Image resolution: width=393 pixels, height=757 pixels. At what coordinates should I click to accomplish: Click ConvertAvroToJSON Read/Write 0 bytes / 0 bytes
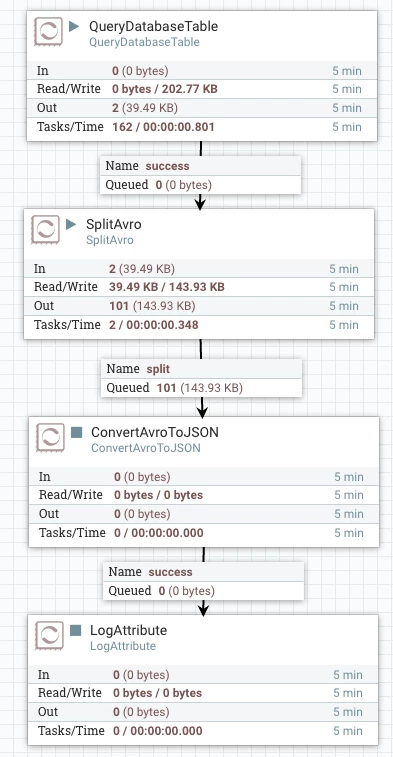tap(204, 495)
